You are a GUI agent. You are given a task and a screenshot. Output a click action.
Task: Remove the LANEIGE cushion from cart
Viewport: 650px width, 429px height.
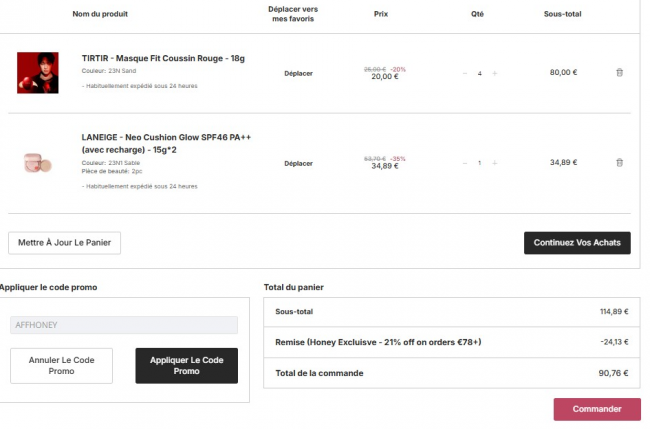[x=619, y=162]
